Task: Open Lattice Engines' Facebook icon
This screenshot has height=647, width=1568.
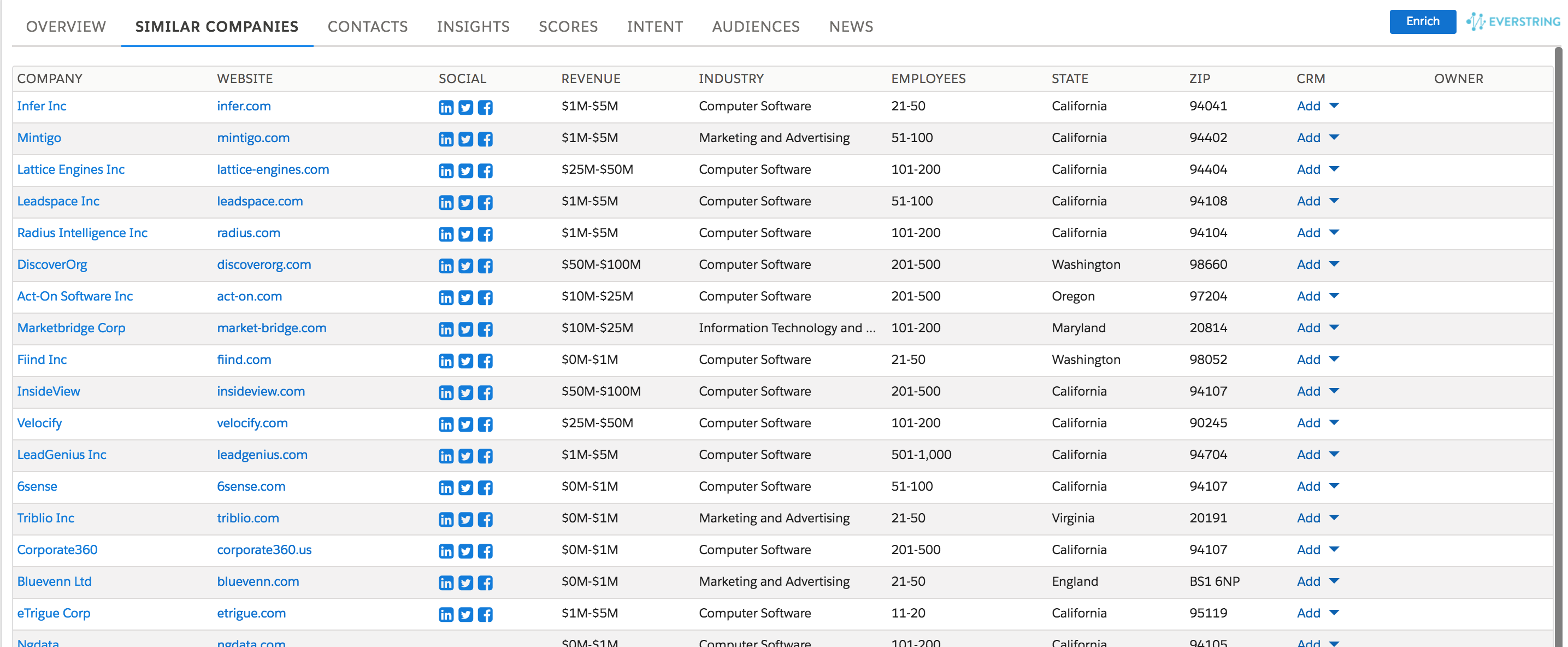Action: click(x=485, y=171)
